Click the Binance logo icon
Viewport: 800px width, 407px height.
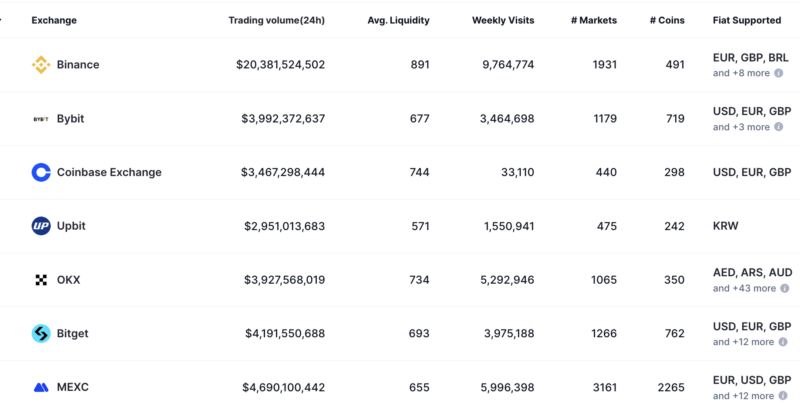point(41,65)
